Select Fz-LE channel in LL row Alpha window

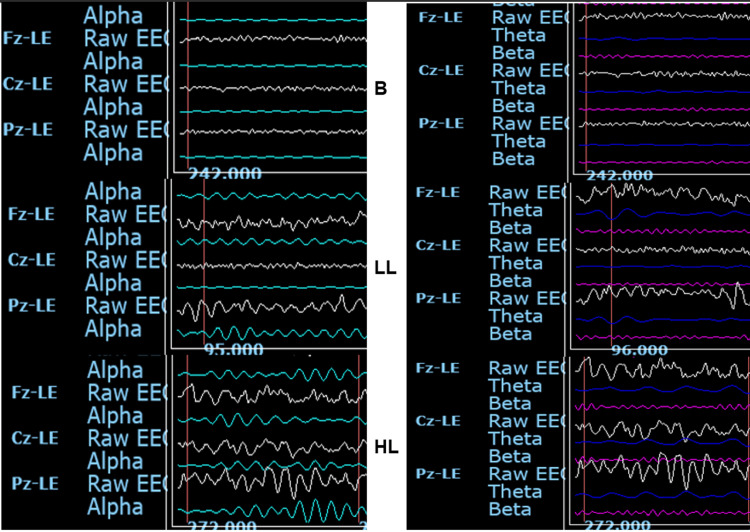tap(31, 214)
